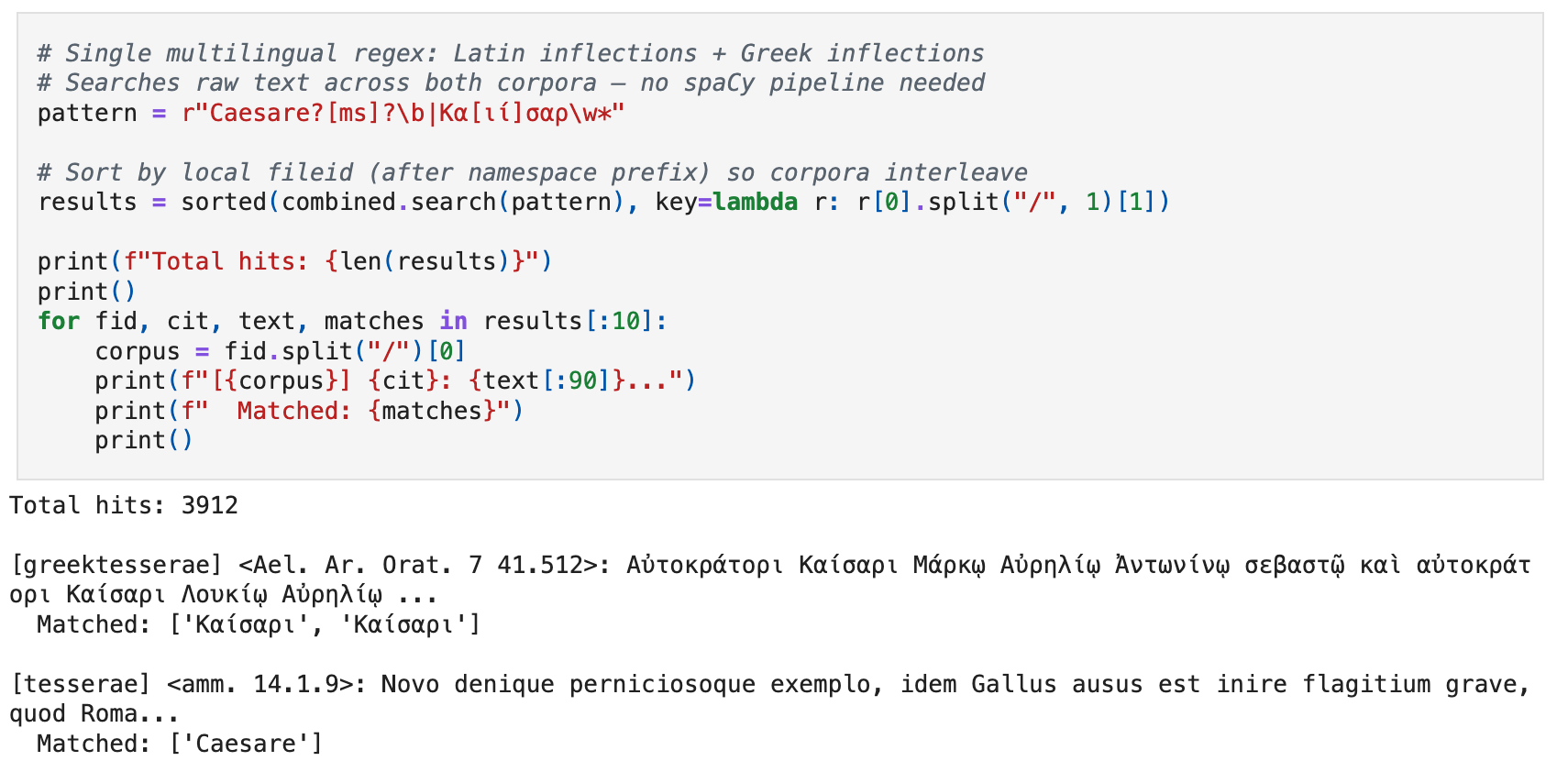Click the "Total hits: 3912" output line
1568x783 pixels.
(x=124, y=505)
